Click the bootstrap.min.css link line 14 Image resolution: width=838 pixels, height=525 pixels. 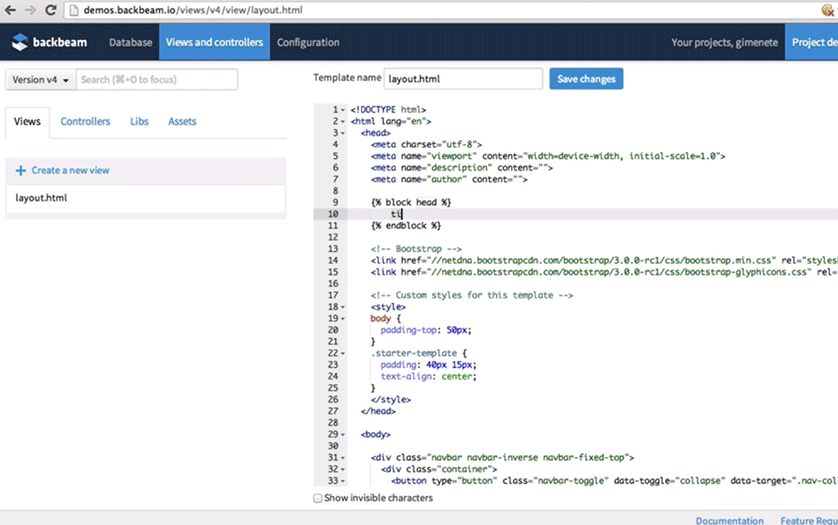click(x=604, y=260)
